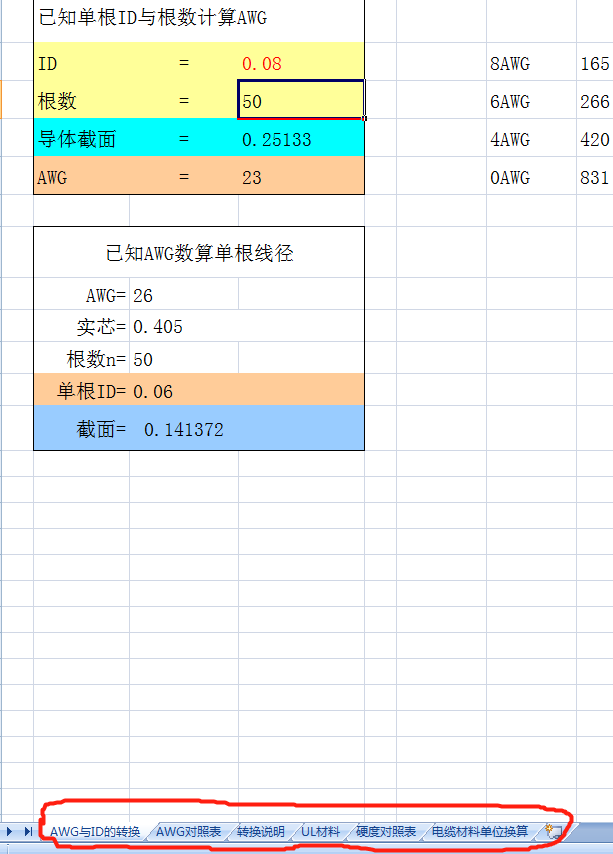Click the next sheet navigation arrow
Screen dimensions: 613x854
(10, 832)
